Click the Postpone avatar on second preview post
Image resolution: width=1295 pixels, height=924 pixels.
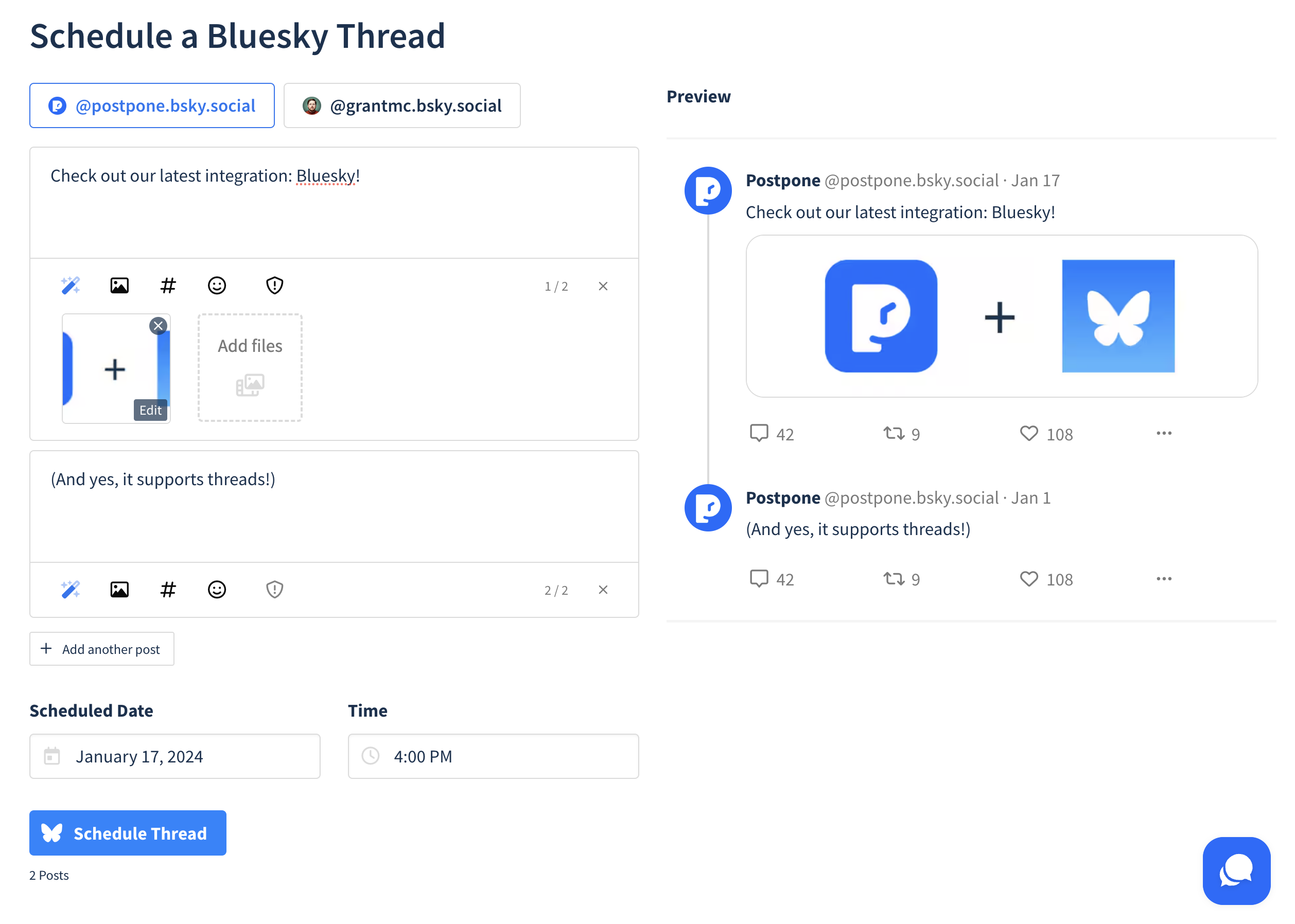pos(708,507)
